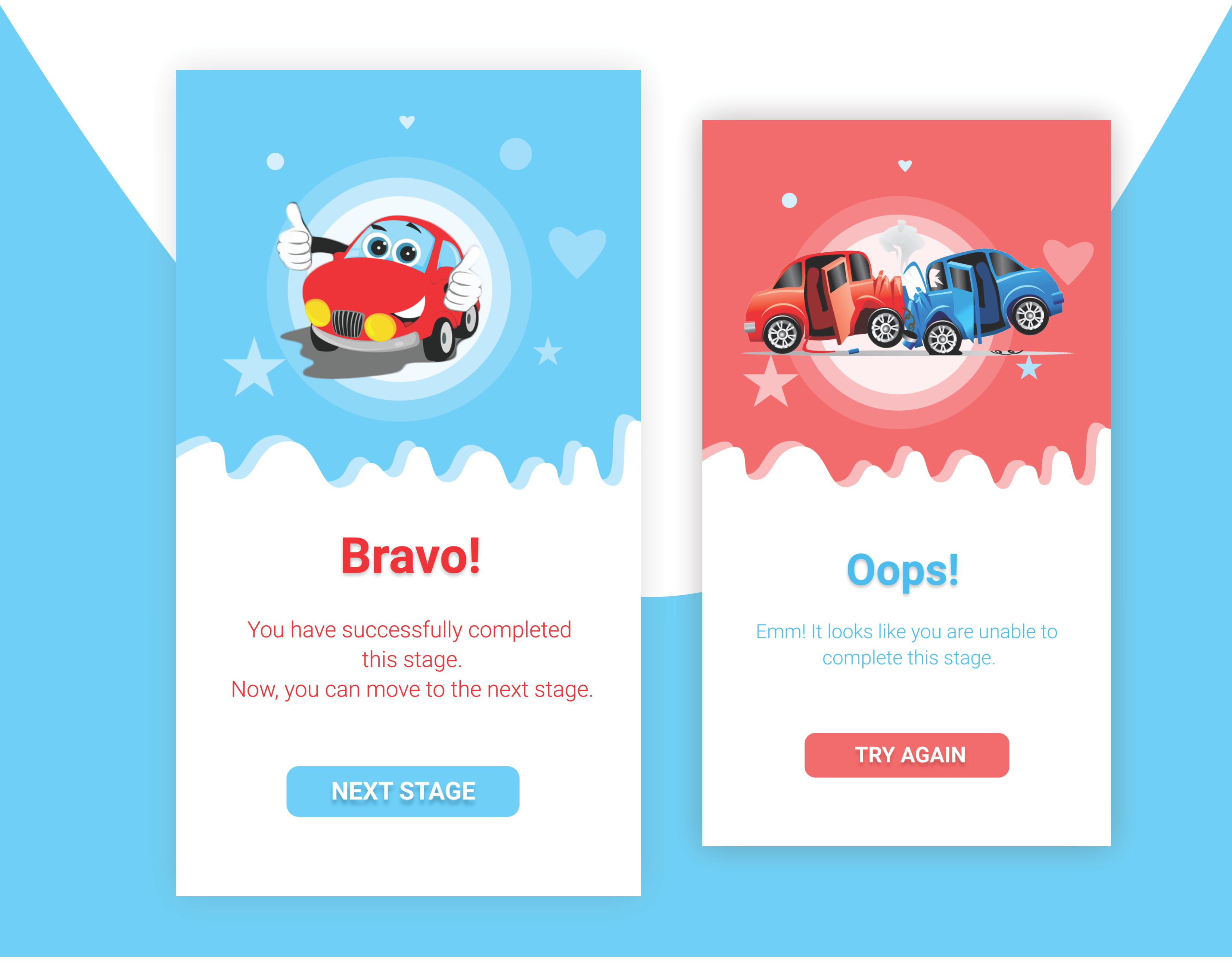Click the 'You have successfully completed' message
This screenshot has width=1232, height=966.
click(411, 660)
